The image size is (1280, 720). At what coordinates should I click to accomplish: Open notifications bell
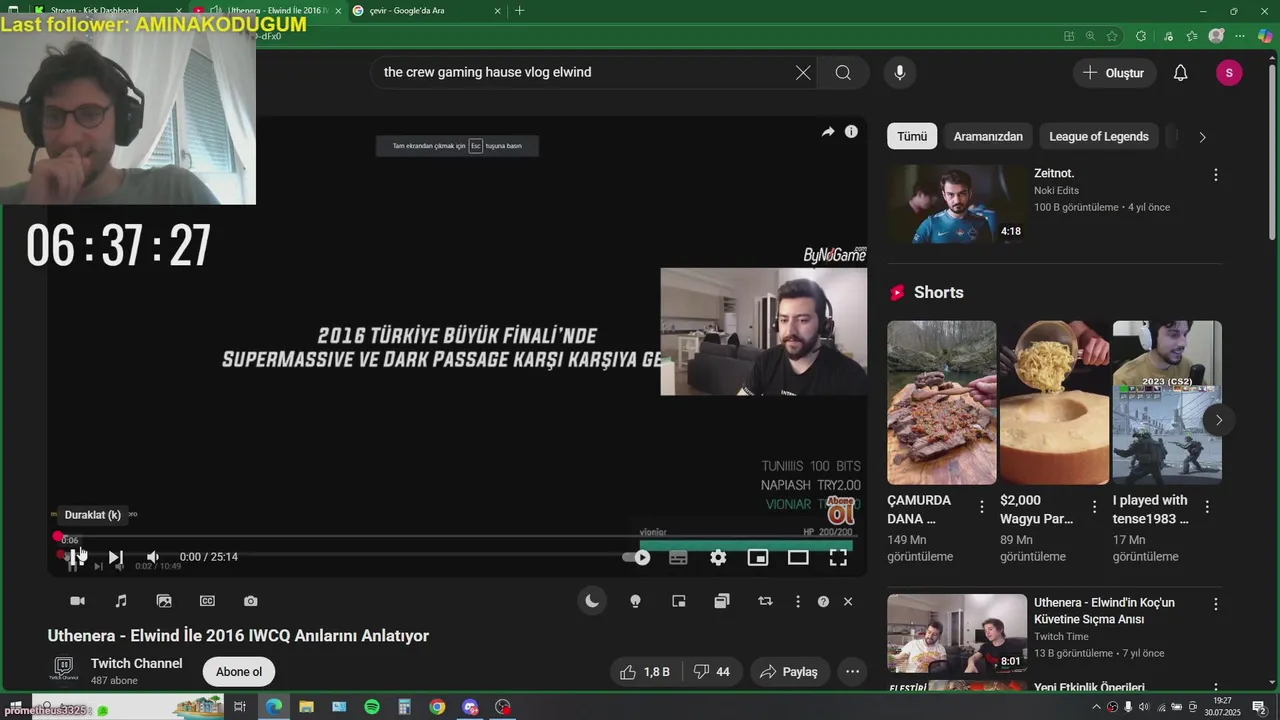click(x=1180, y=73)
